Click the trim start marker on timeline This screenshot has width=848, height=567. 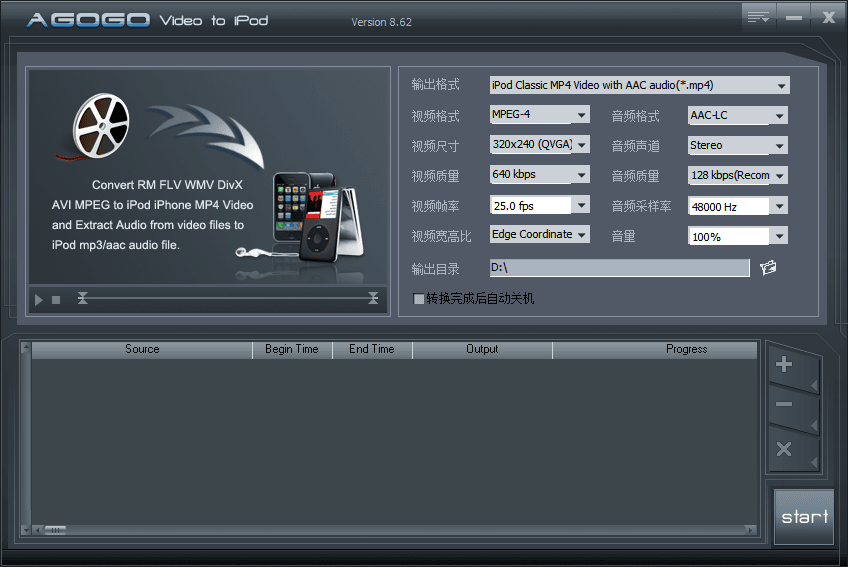pos(82,298)
